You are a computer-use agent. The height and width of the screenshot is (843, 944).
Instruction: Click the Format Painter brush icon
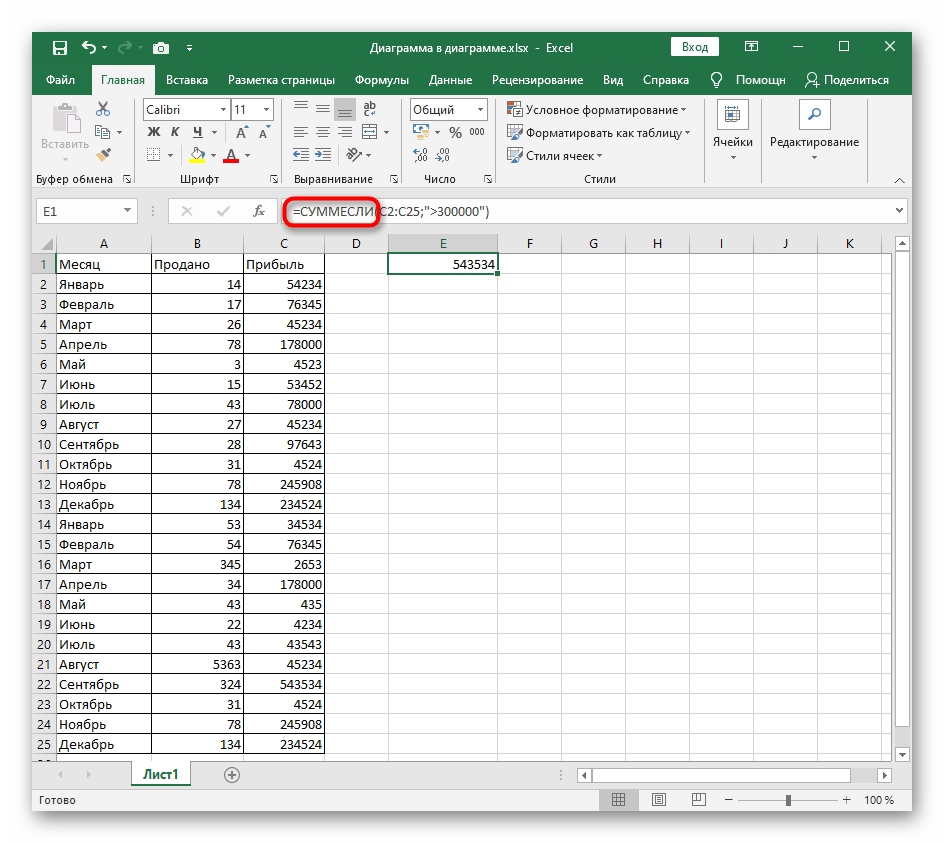click(x=103, y=154)
